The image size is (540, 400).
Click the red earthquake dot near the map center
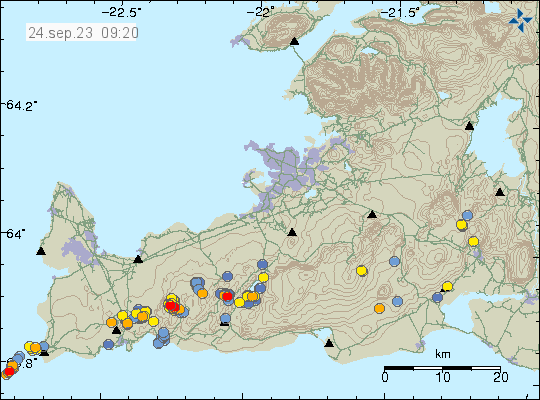point(227,296)
